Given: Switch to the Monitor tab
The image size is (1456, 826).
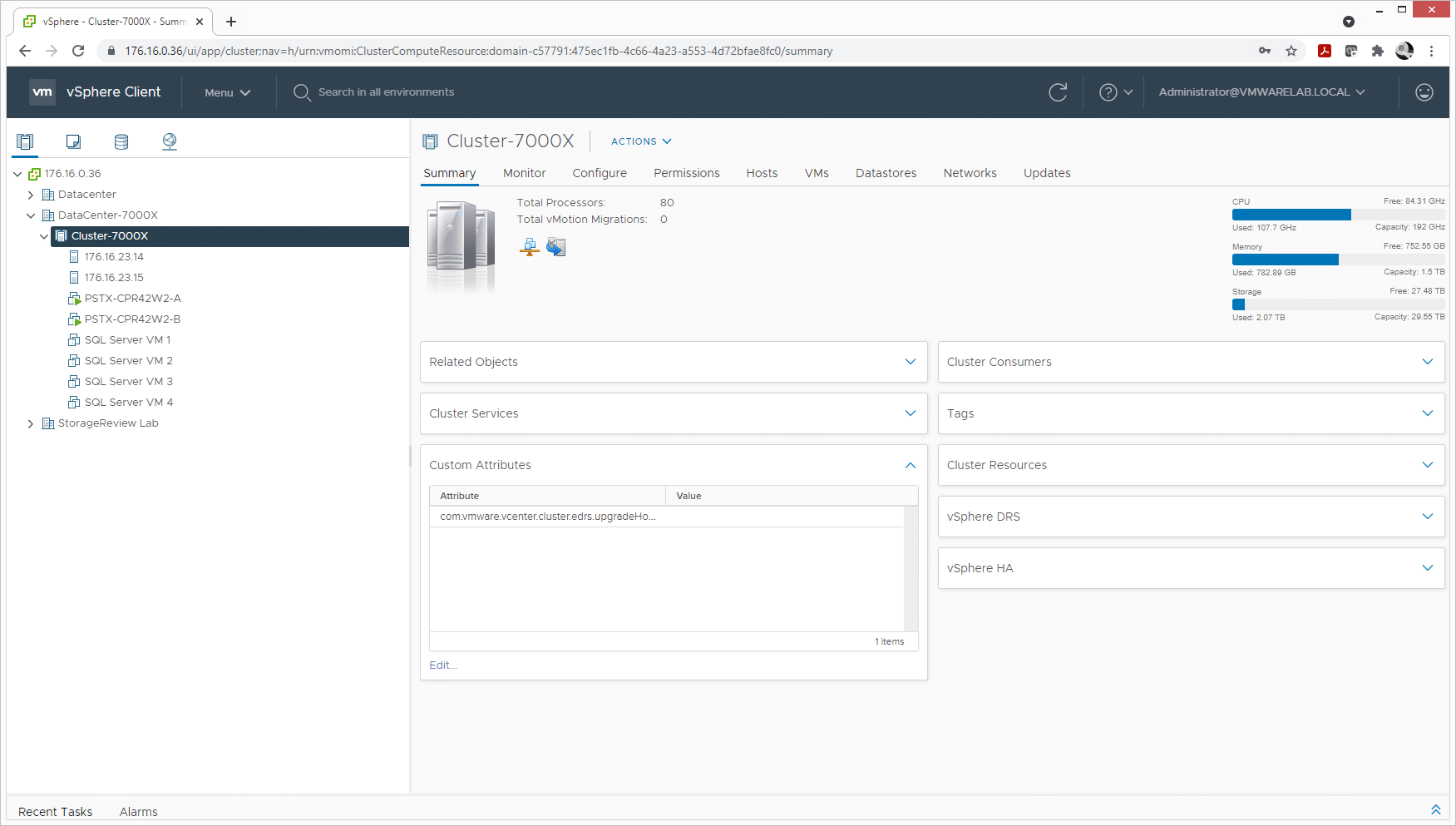Looking at the screenshot, I should 524,173.
